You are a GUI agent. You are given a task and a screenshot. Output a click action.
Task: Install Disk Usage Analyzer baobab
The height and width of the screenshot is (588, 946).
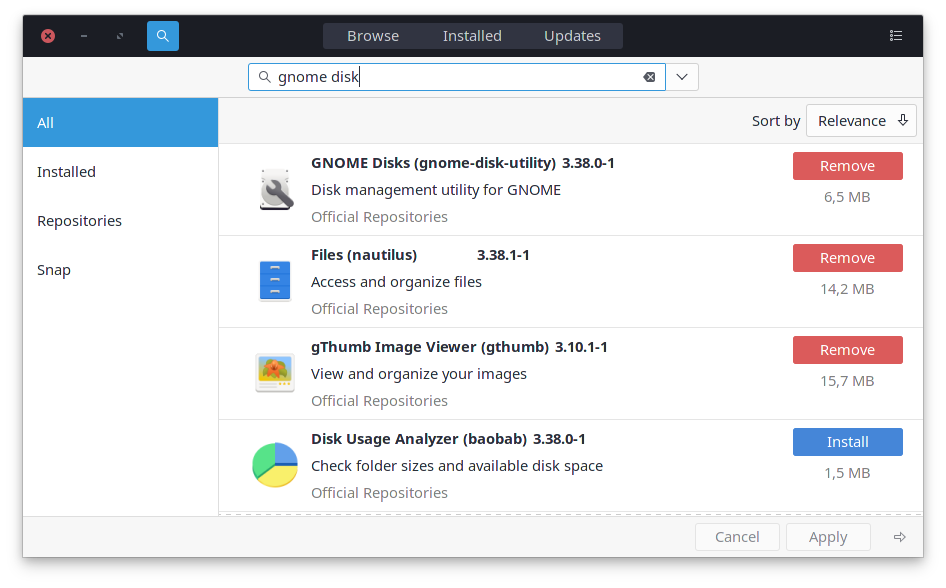[x=847, y=442]
